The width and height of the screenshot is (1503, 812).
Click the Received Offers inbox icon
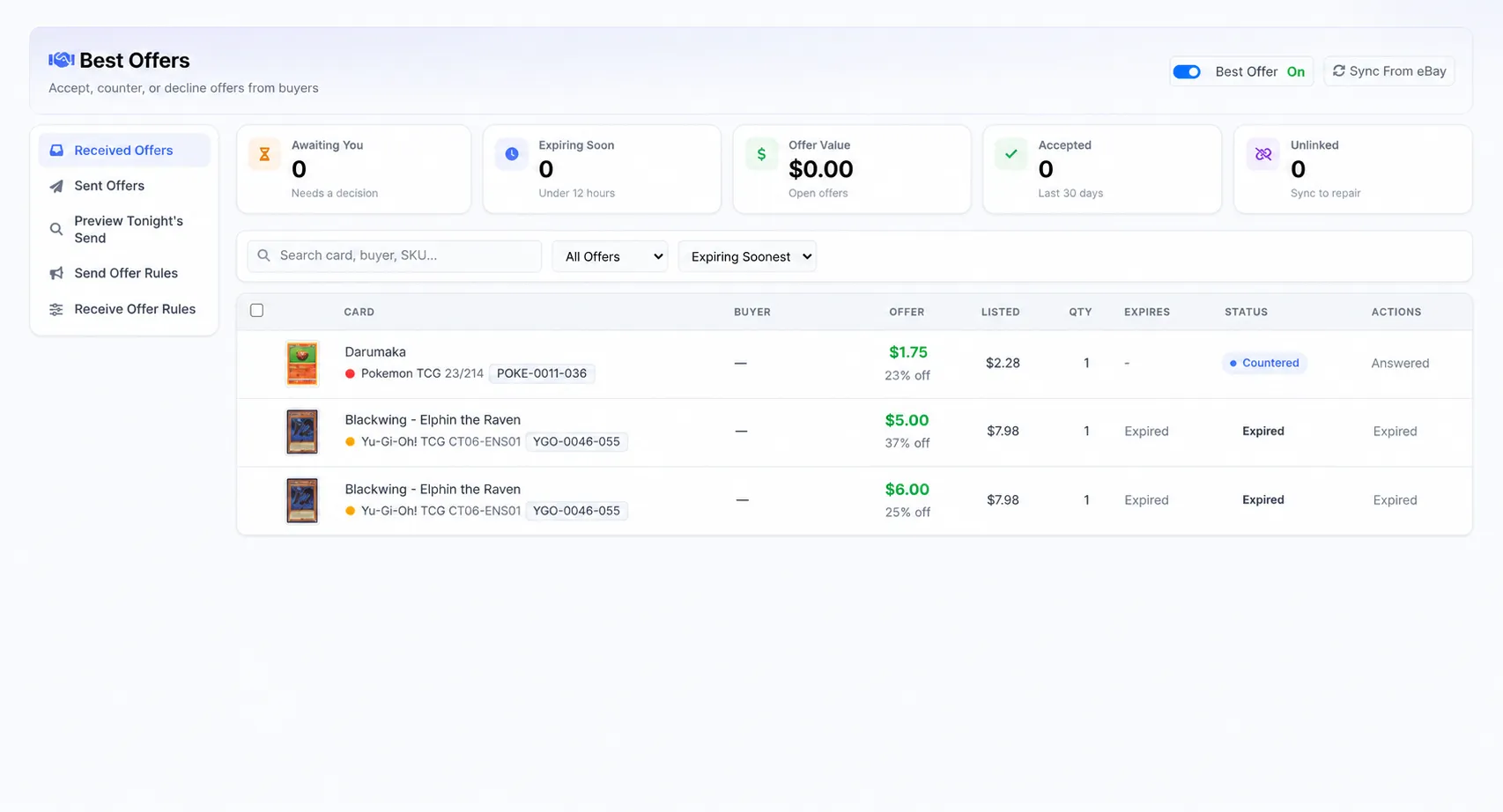(x=56, y=151)
